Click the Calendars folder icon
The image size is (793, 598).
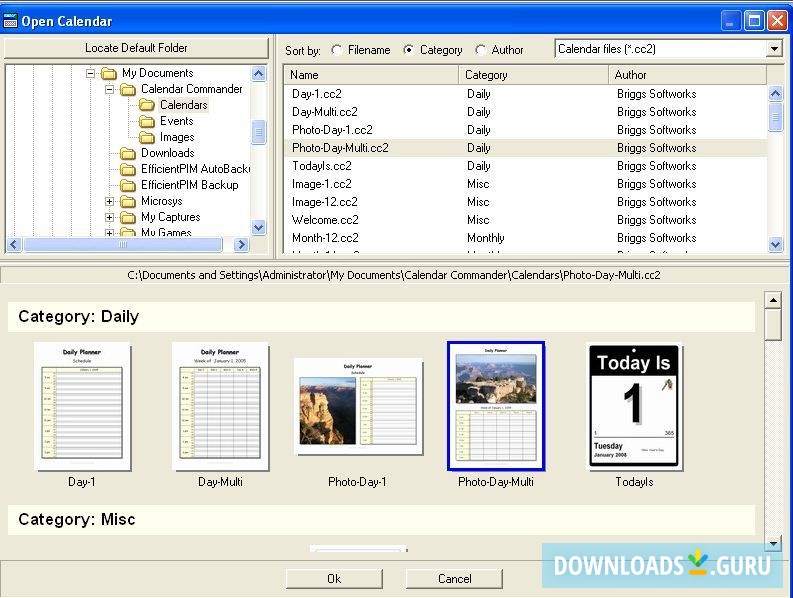click(147, 105)
